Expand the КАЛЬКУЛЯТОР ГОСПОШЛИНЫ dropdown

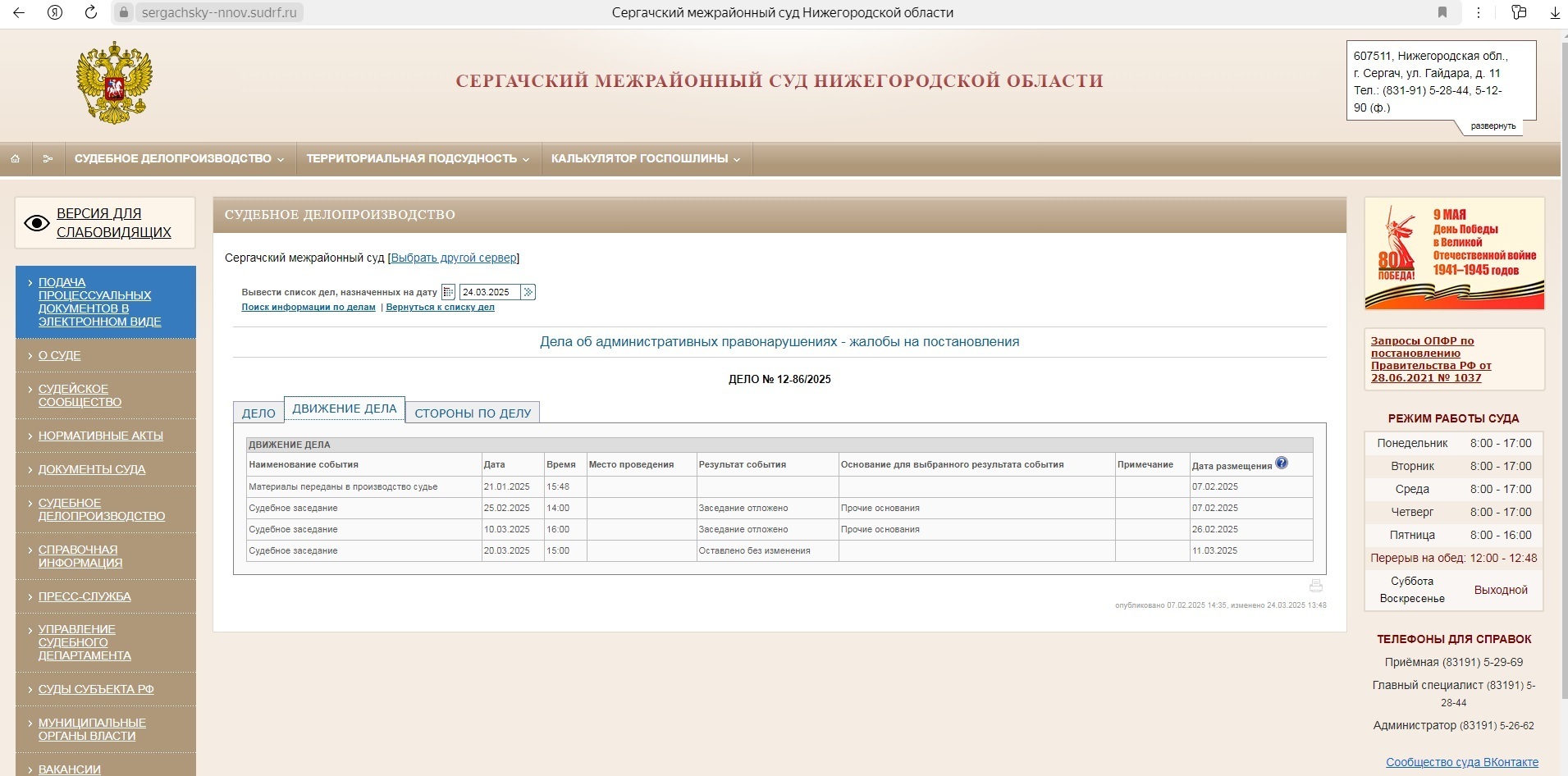click(645, 158)
